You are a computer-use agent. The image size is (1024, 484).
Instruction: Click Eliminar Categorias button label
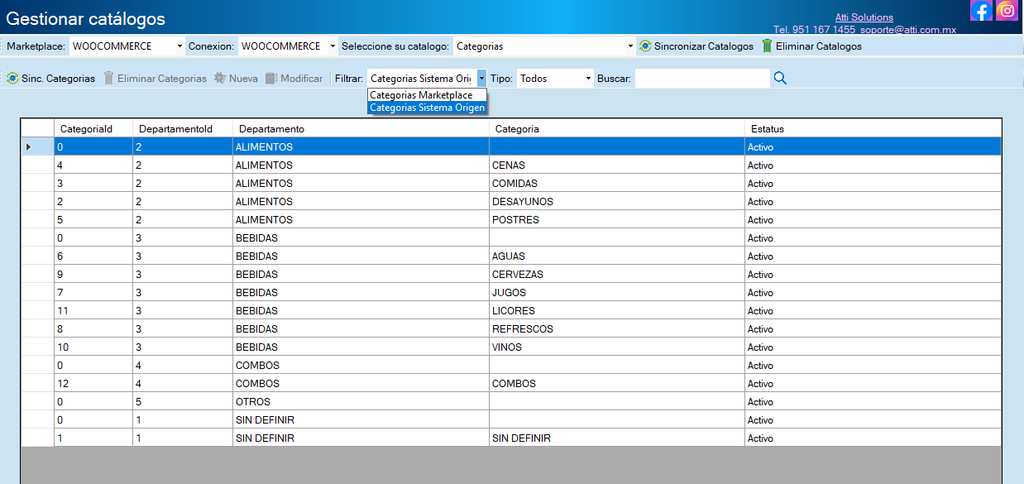point(162,78)
